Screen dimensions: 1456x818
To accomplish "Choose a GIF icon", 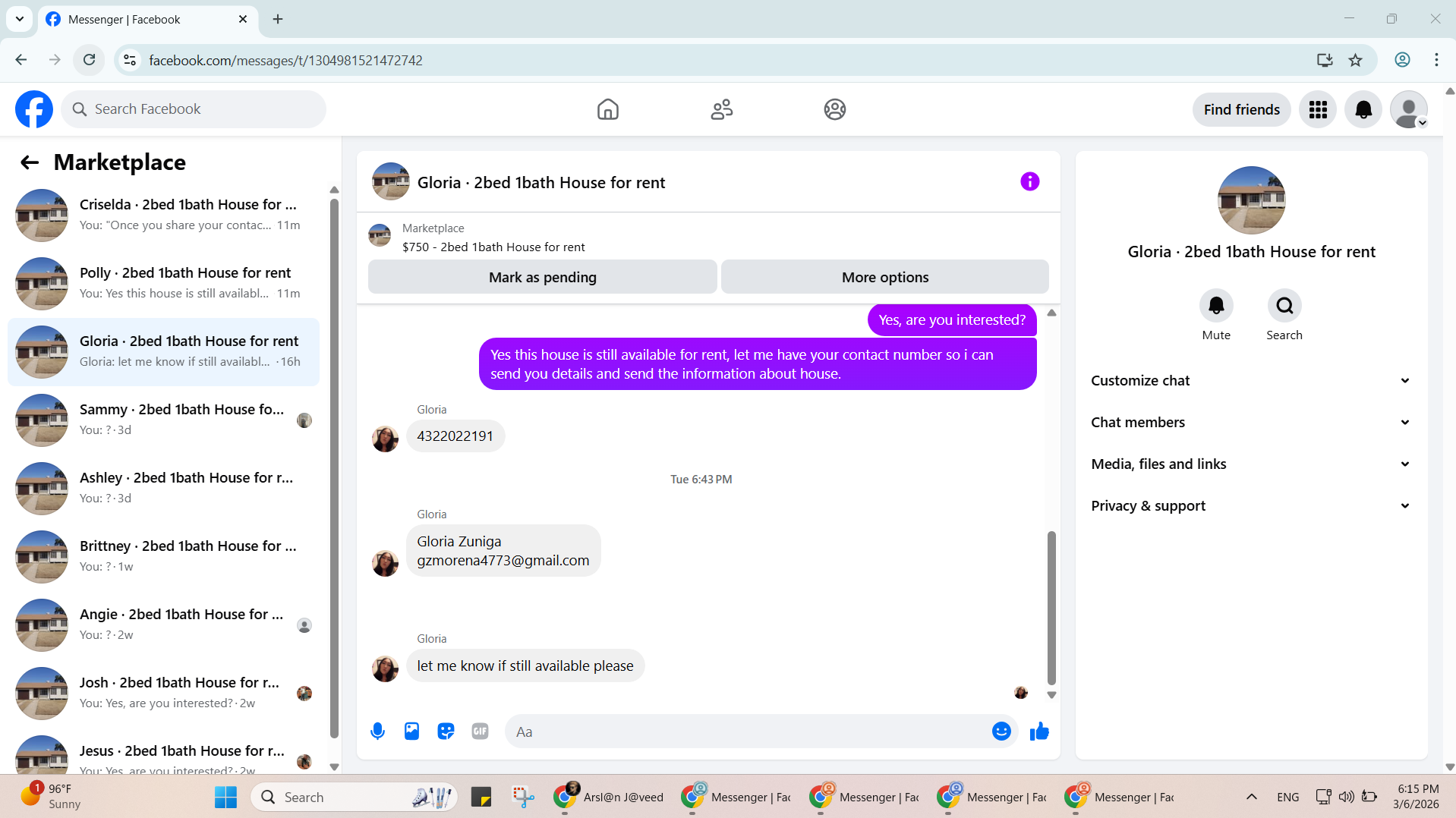I will [x=480, y=731].
